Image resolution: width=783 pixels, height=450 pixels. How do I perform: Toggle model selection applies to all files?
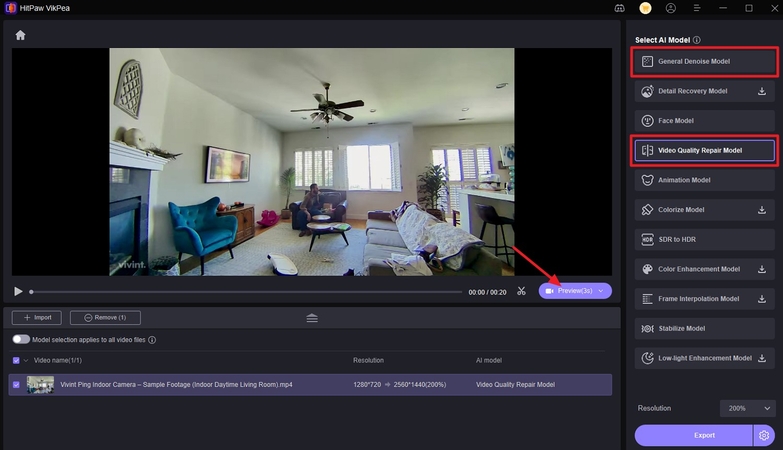pos(21,339)
